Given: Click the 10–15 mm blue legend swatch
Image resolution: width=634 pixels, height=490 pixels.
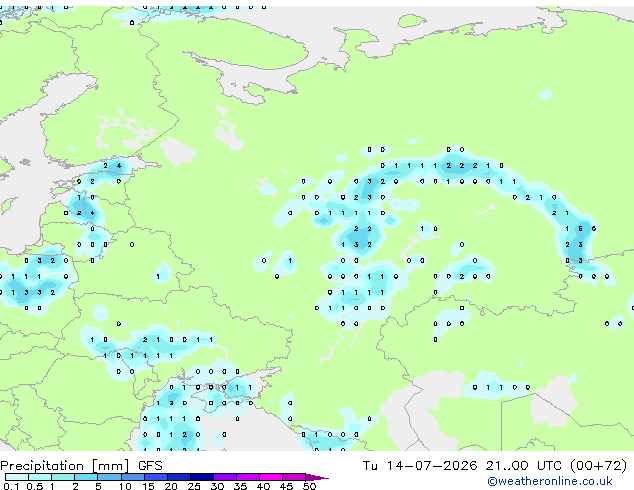Looking at the screenshot, I should [133, 477].
